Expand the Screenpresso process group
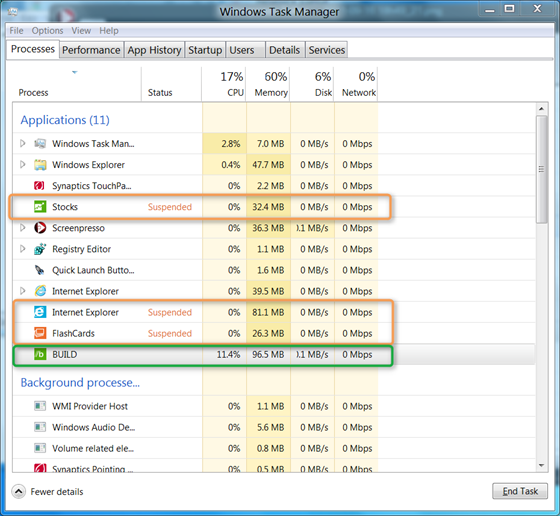 coord(23,228)
